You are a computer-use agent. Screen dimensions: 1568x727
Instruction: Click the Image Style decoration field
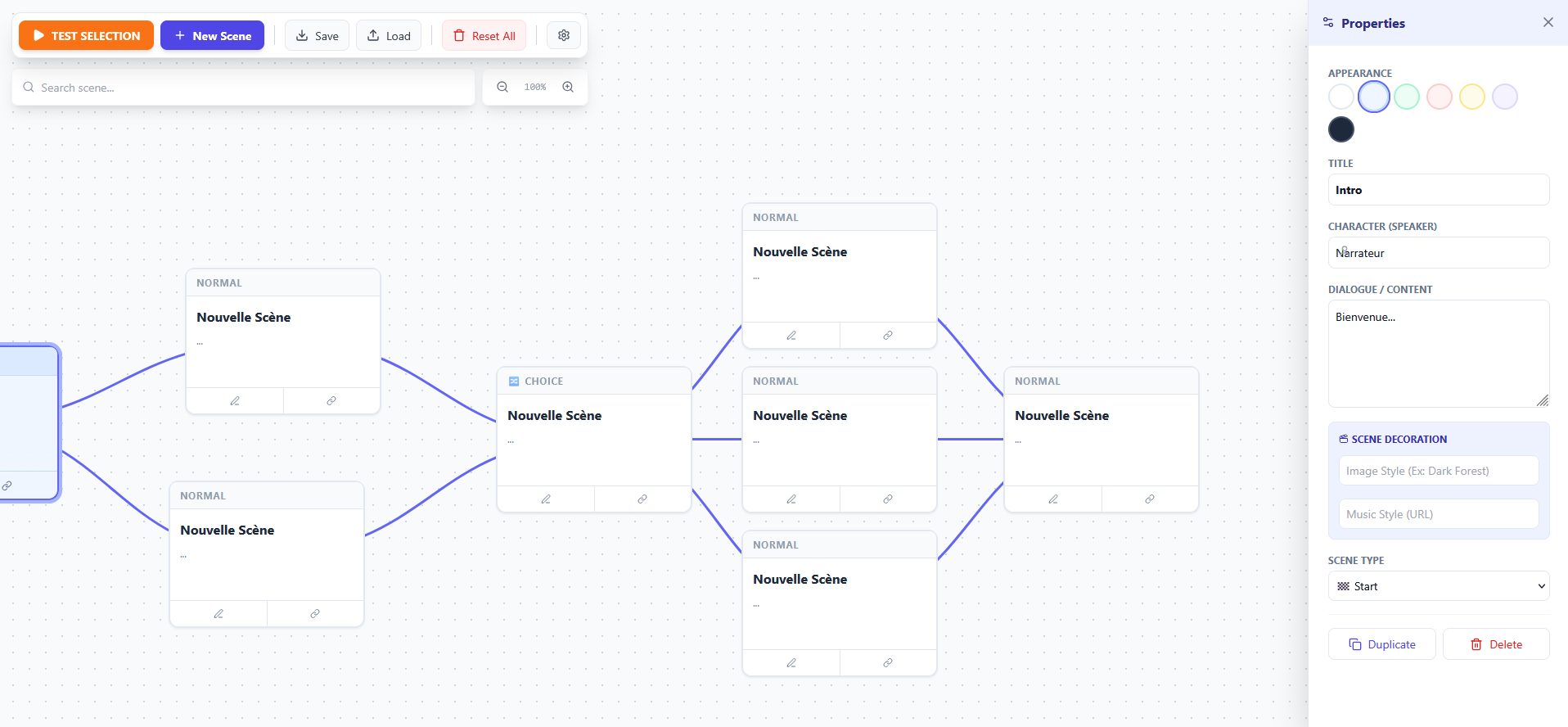[x=1439, y=471]
